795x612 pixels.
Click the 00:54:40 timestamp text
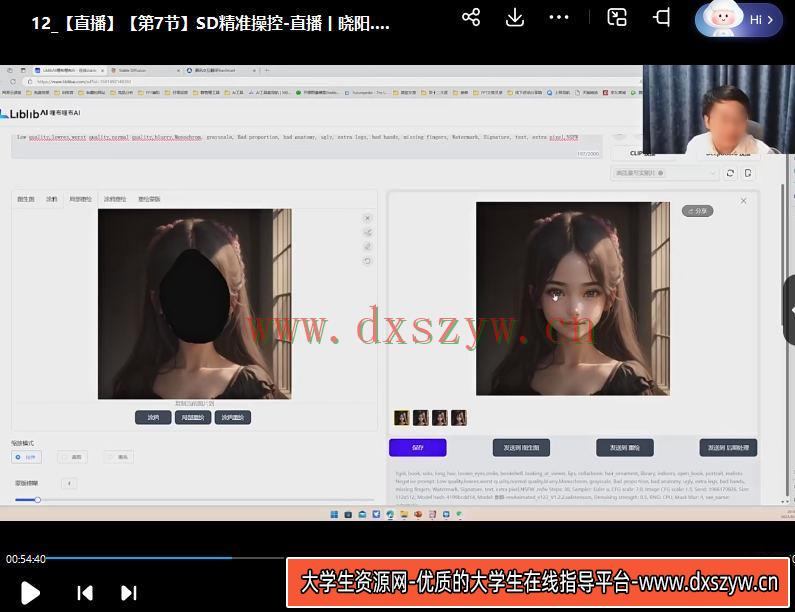click(26, 559)
